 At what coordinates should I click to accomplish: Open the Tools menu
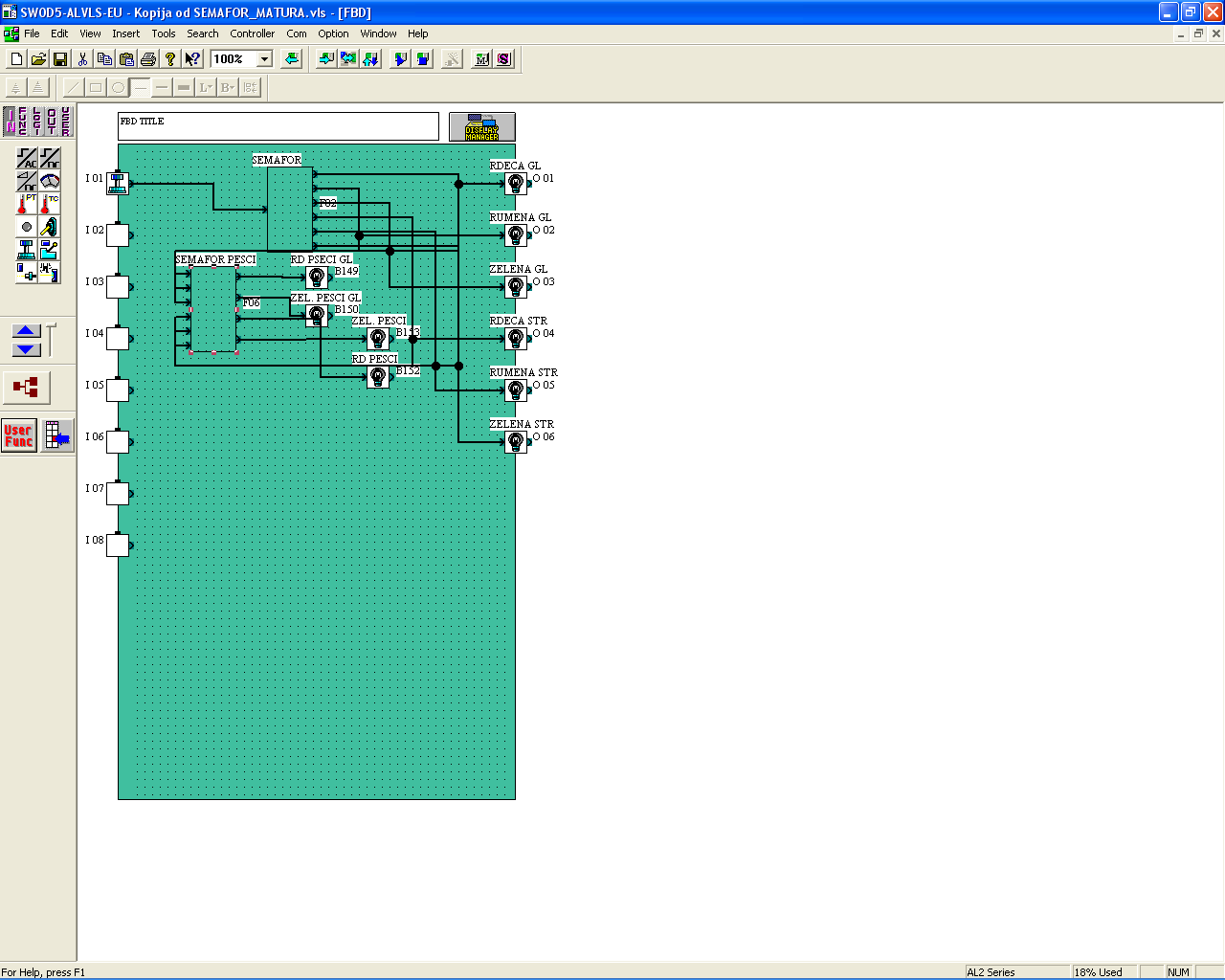coord(164,33)
